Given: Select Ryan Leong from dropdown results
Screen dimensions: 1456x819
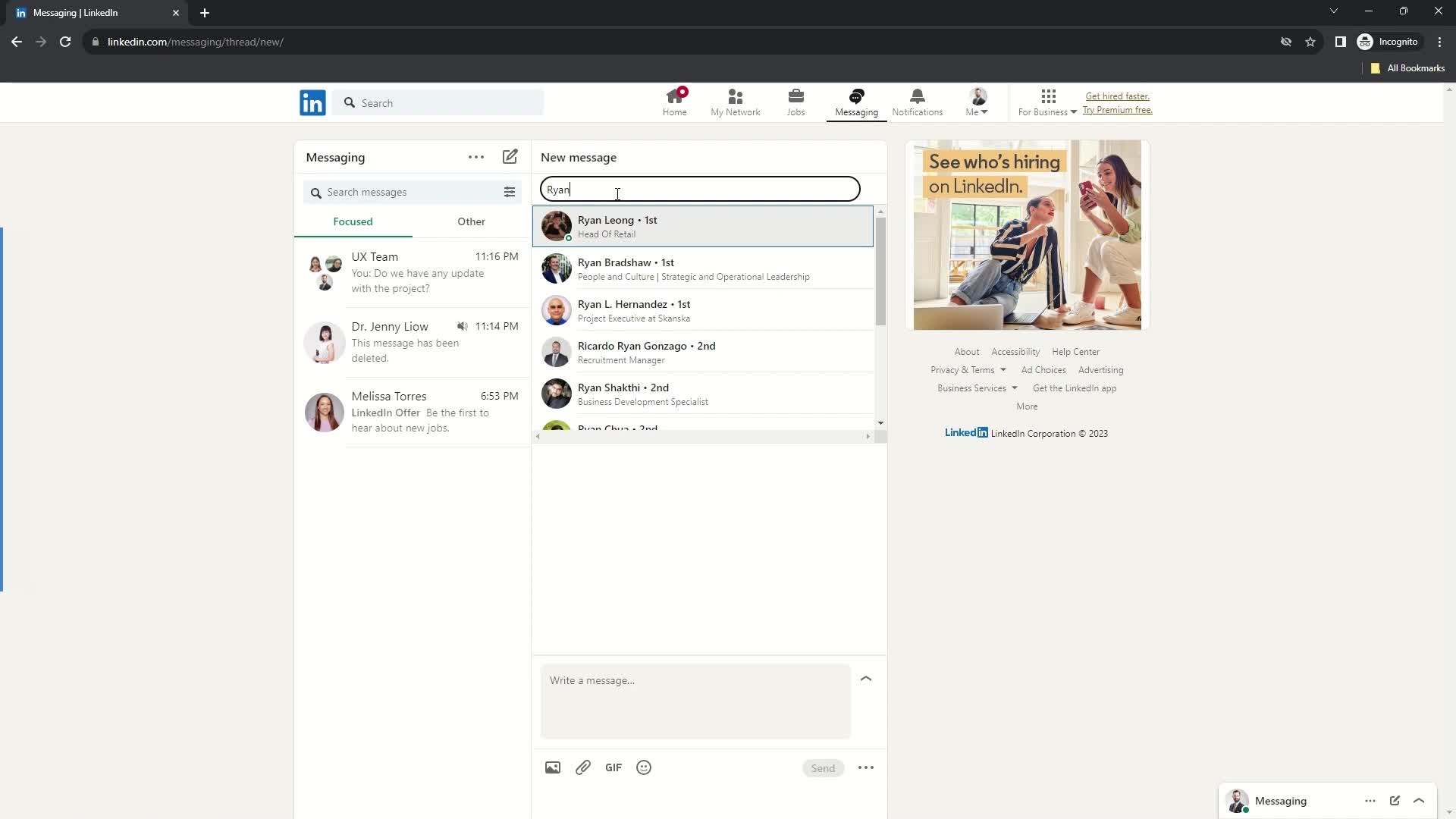Looking at the screenshot, I should click(x=703, y=226).
